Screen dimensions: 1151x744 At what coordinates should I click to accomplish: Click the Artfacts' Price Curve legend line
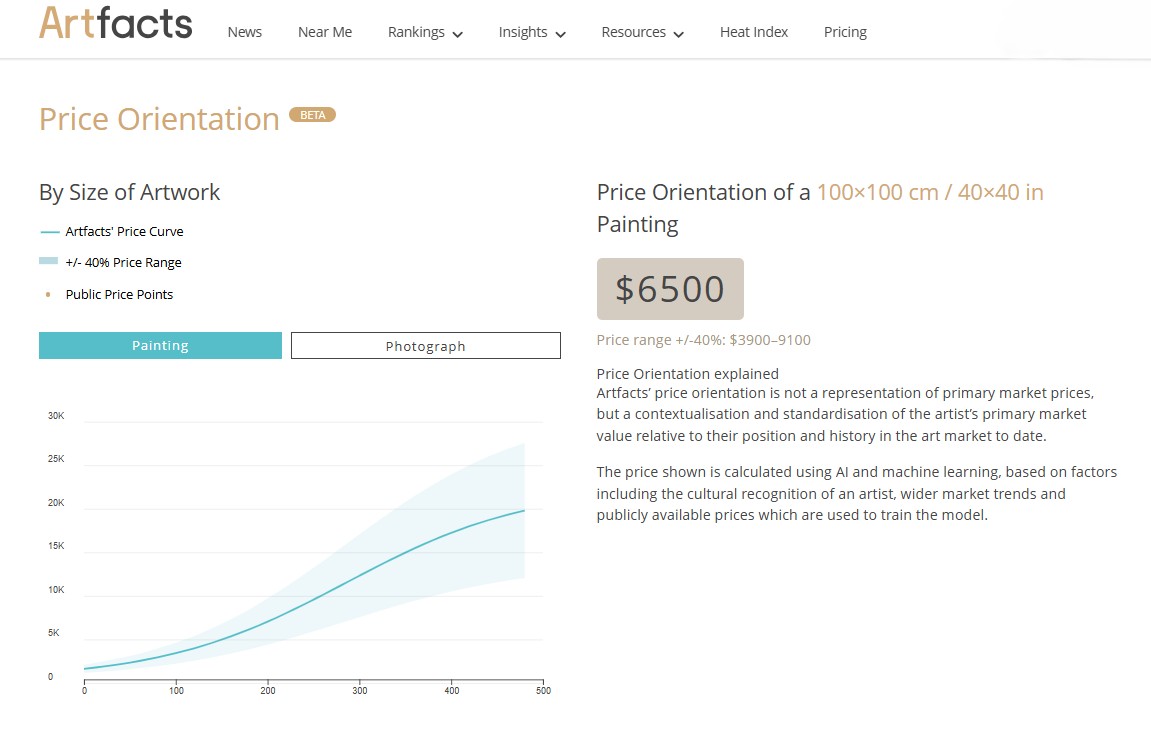click(x=49, y=232)
